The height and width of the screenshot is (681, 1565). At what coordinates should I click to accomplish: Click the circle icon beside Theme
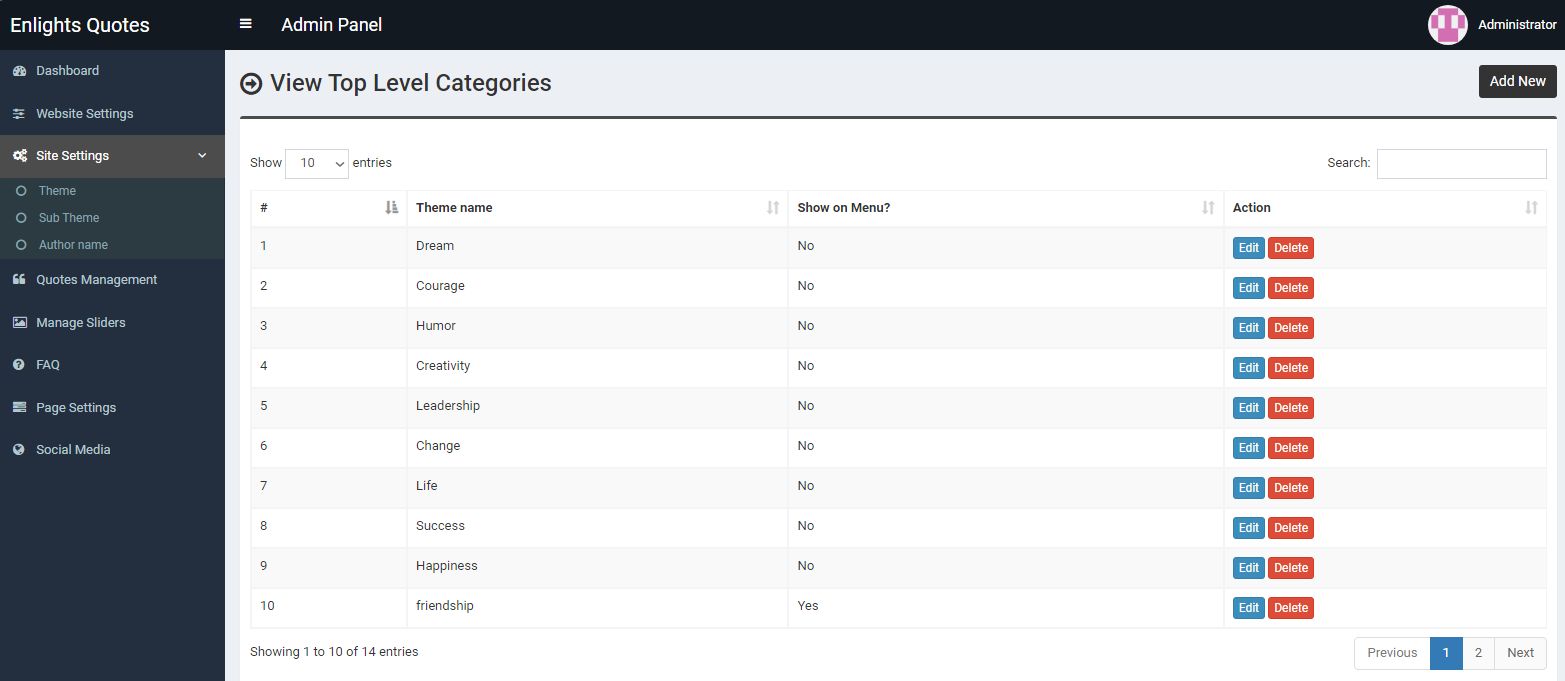[x=21, y=191]
